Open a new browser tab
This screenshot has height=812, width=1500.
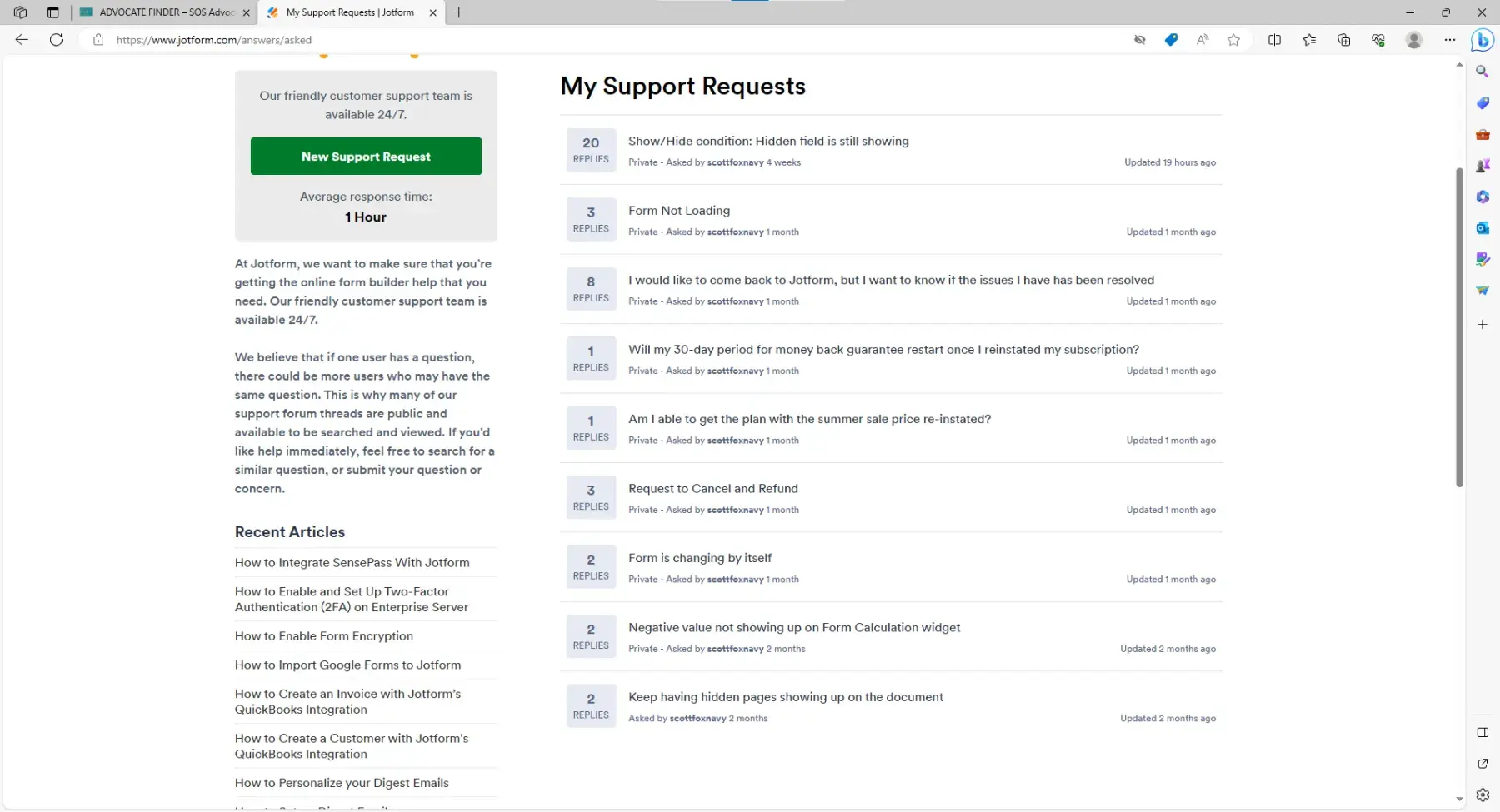[459, 12]
